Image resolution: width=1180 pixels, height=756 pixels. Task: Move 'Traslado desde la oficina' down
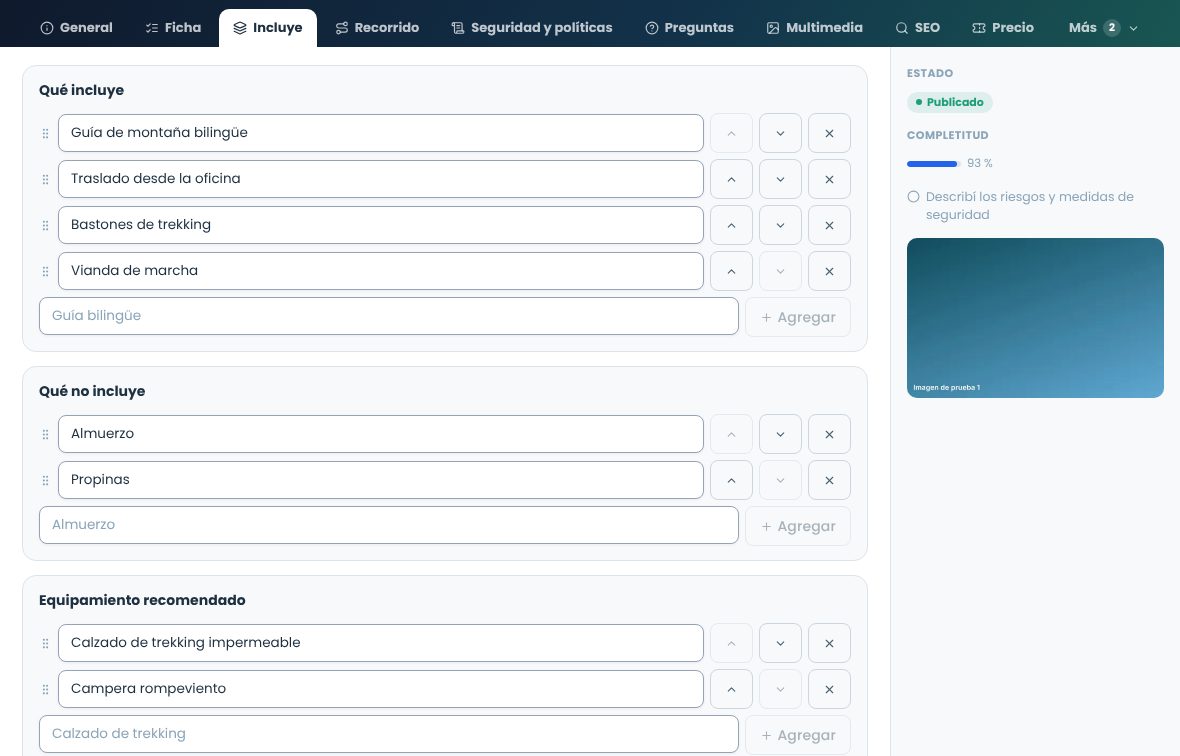(x=780, y=179)
